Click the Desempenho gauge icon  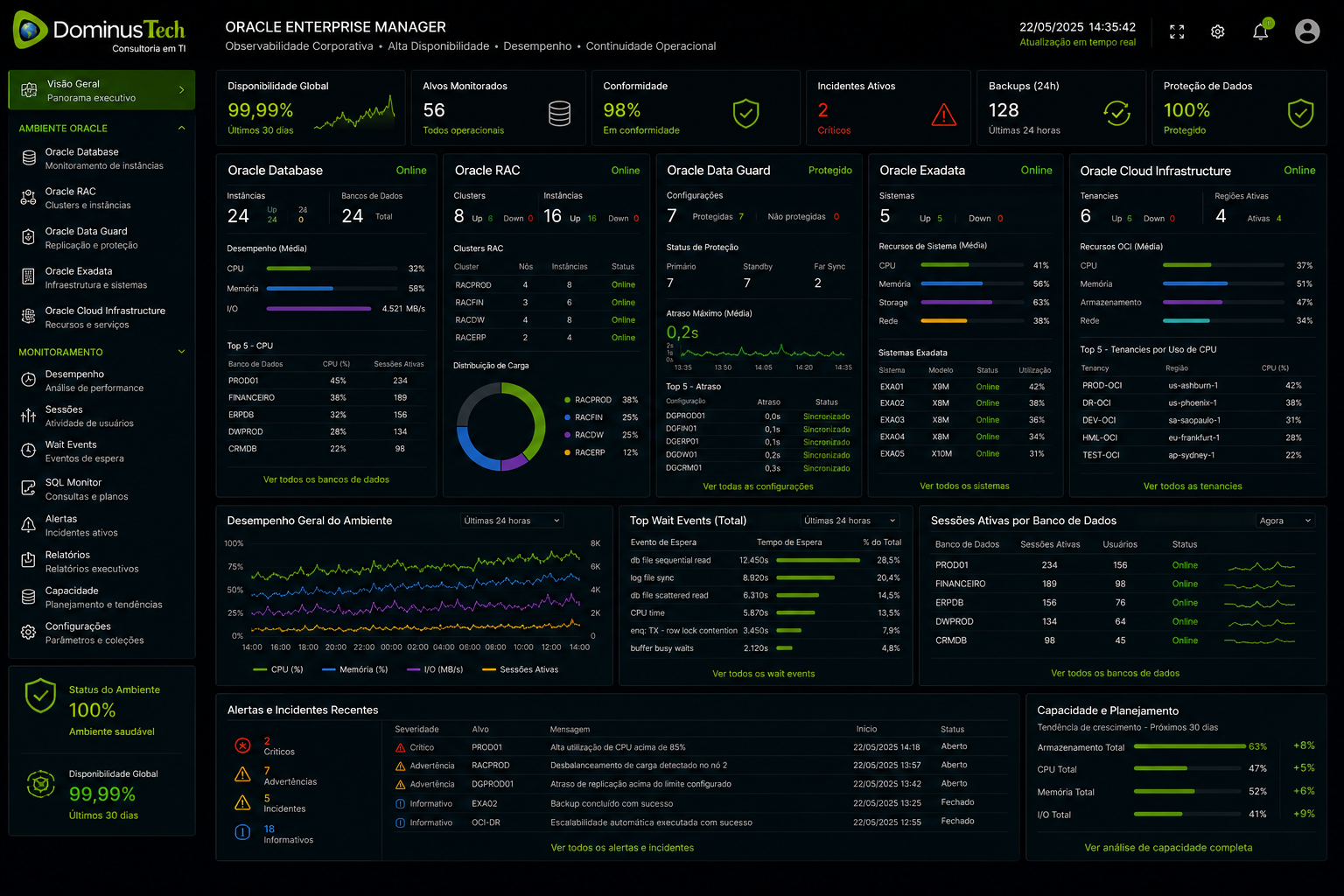tap(29, 380)
